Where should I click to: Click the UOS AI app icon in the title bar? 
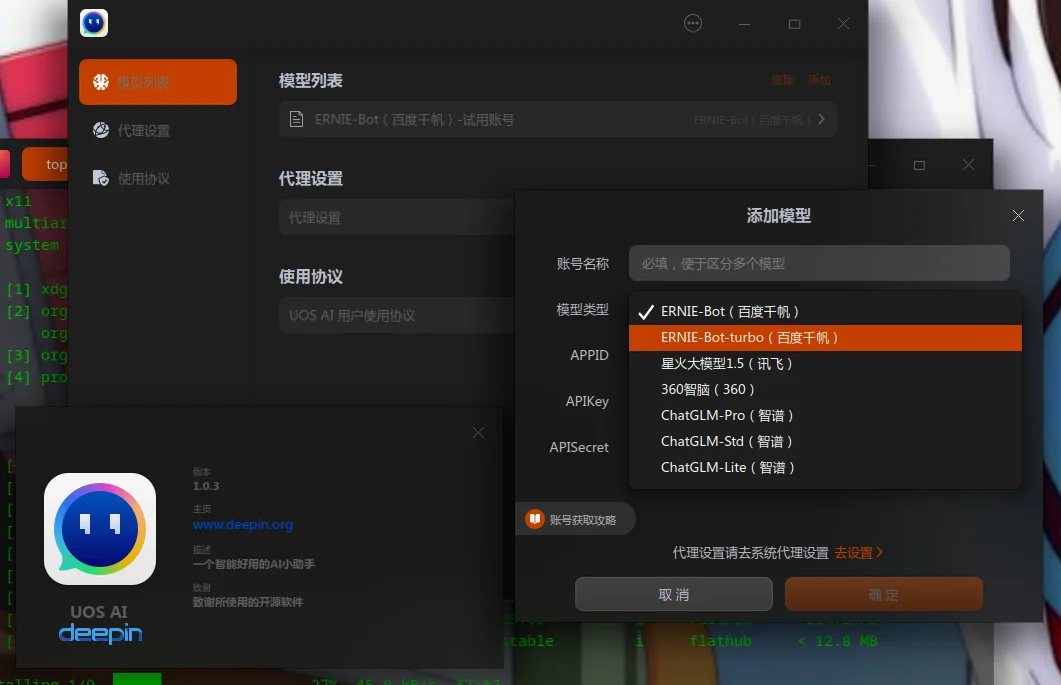93,23
